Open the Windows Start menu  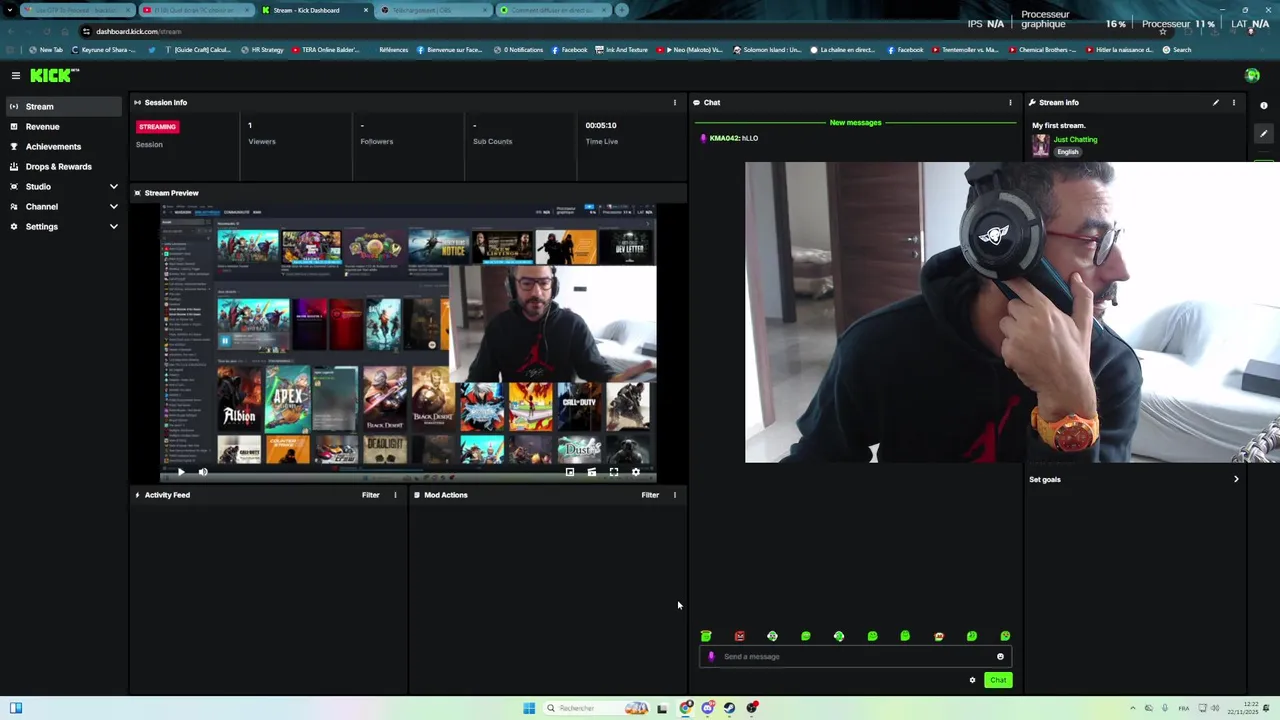tap(529, 708)
